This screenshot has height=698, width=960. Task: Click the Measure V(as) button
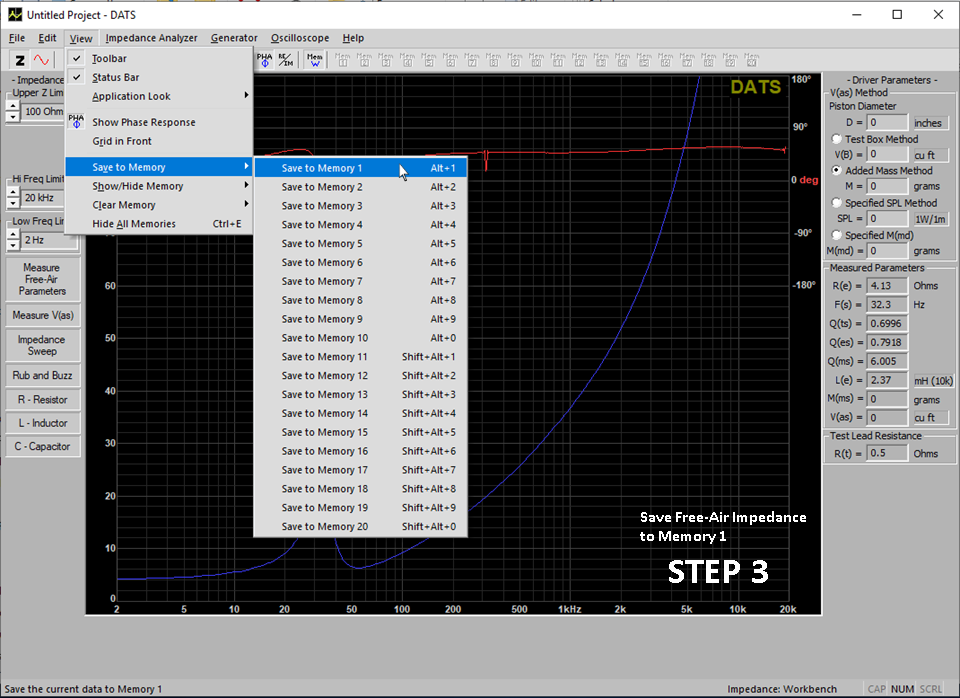(x=42, y=315)
